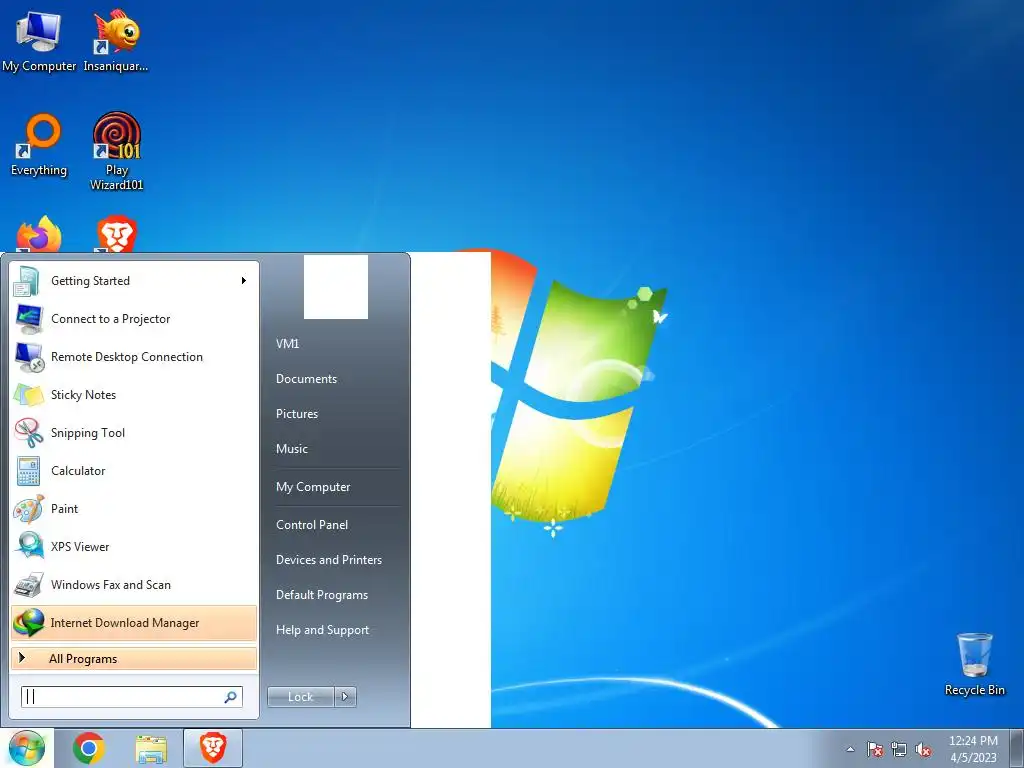Image resolution: width=1024 pixels, height=768 pixels.
Task: Click the Snipping Tool label
Action: pyautogui.click(x=88, y=433)
